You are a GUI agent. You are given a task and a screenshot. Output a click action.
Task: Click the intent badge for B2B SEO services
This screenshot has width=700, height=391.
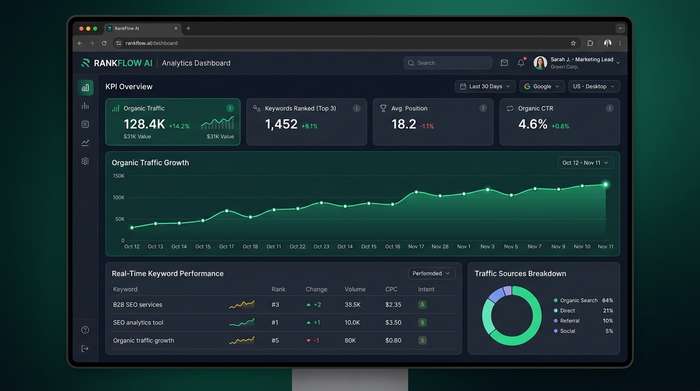coord(422,304)
